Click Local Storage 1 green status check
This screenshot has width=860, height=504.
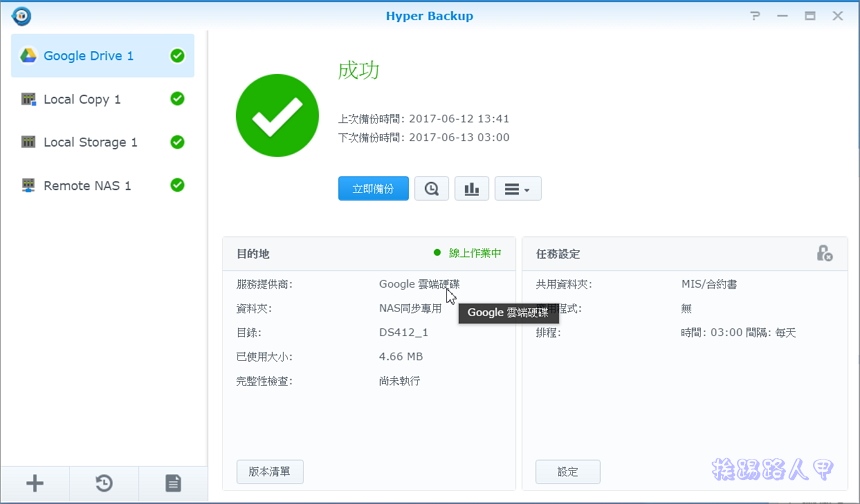177,142
